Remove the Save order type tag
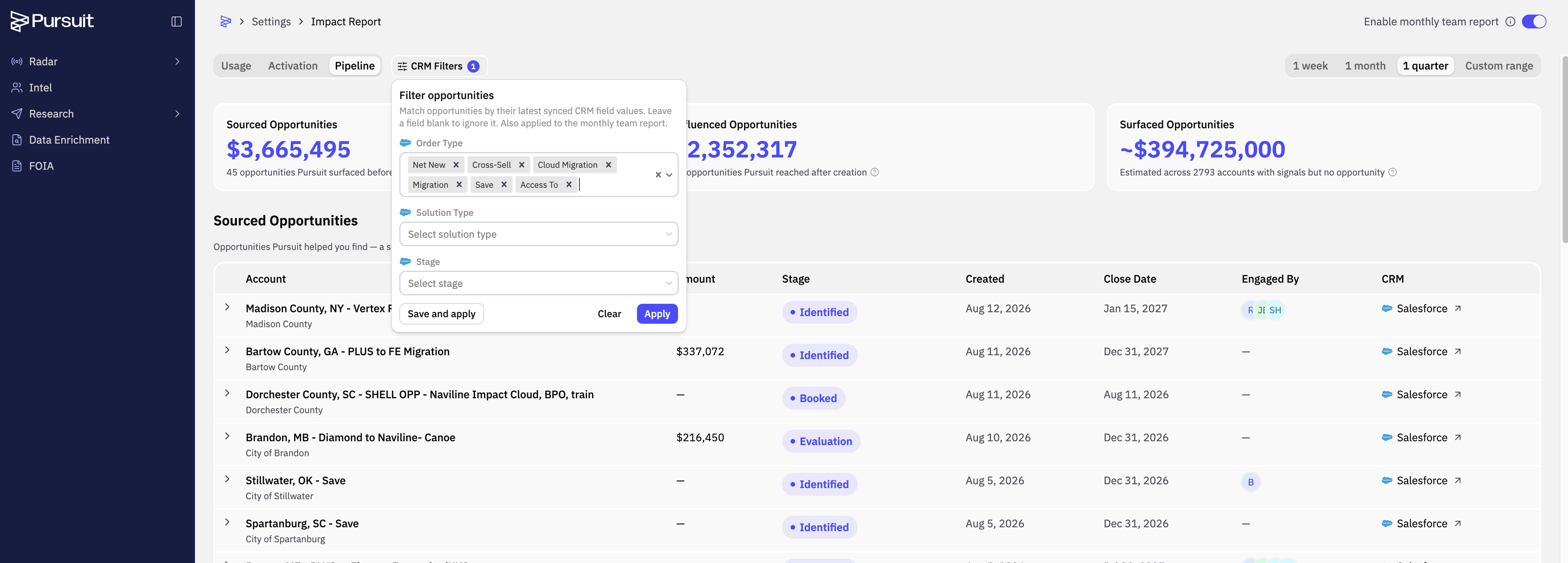This screenshot has width=1568, height=563. click(x=504, y=184)
